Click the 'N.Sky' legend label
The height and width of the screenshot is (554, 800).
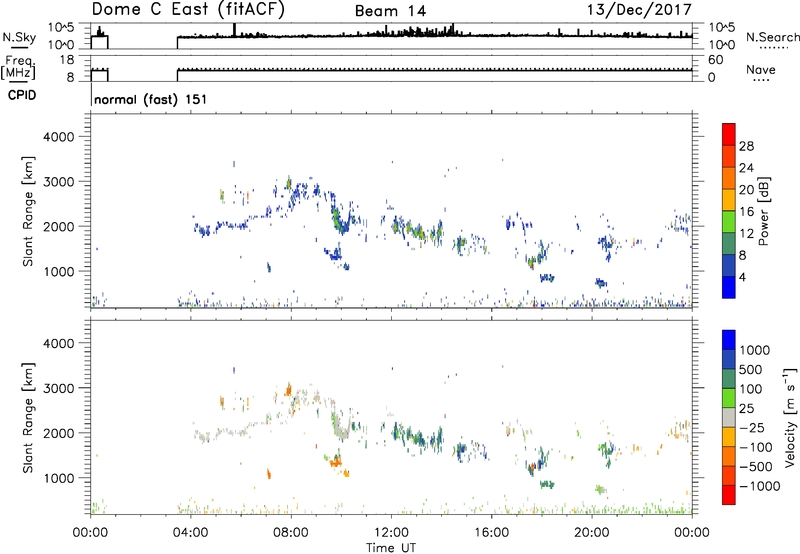(19, 37)
